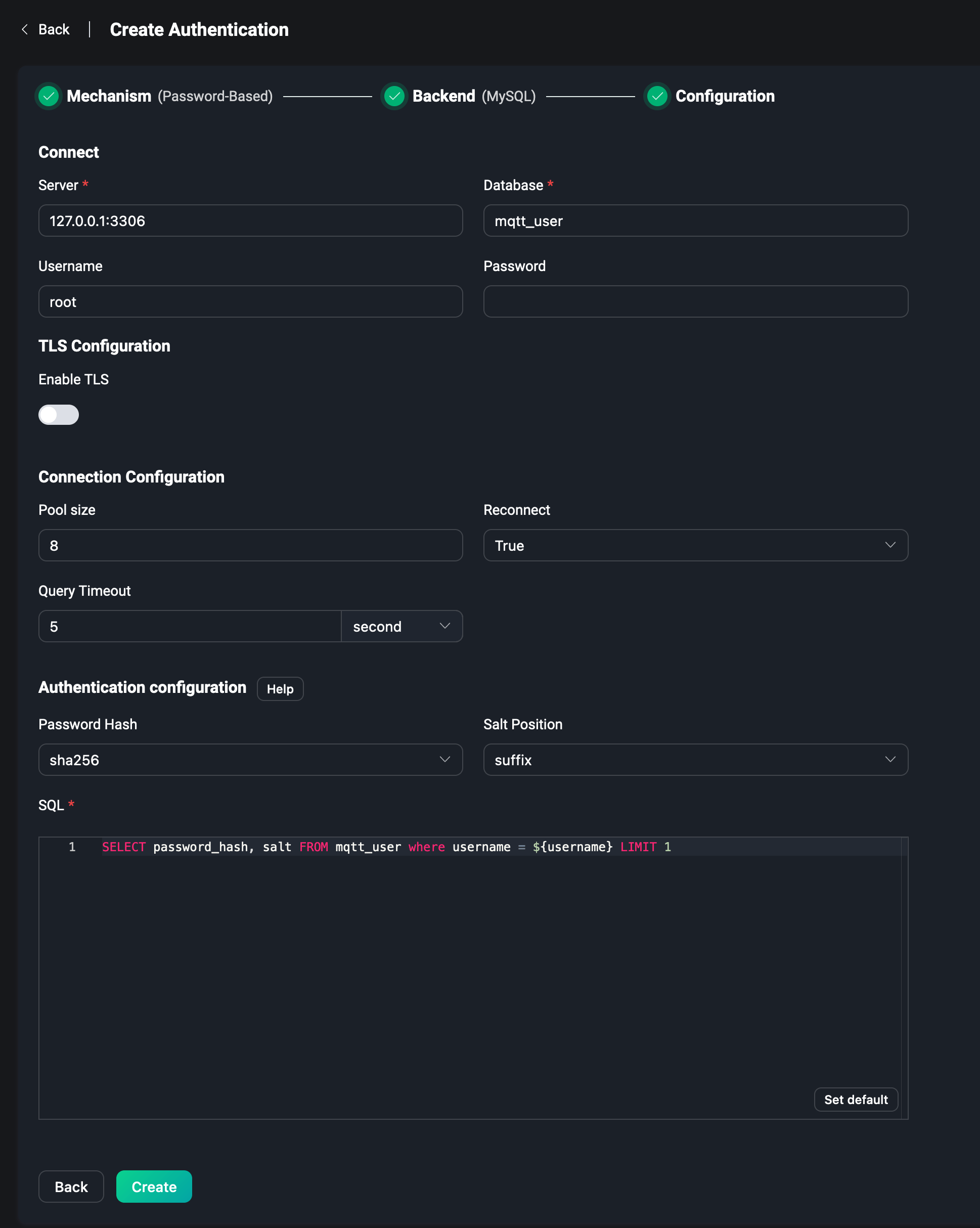Select the Backend (MySQL) step label

(x=443, y=96)
